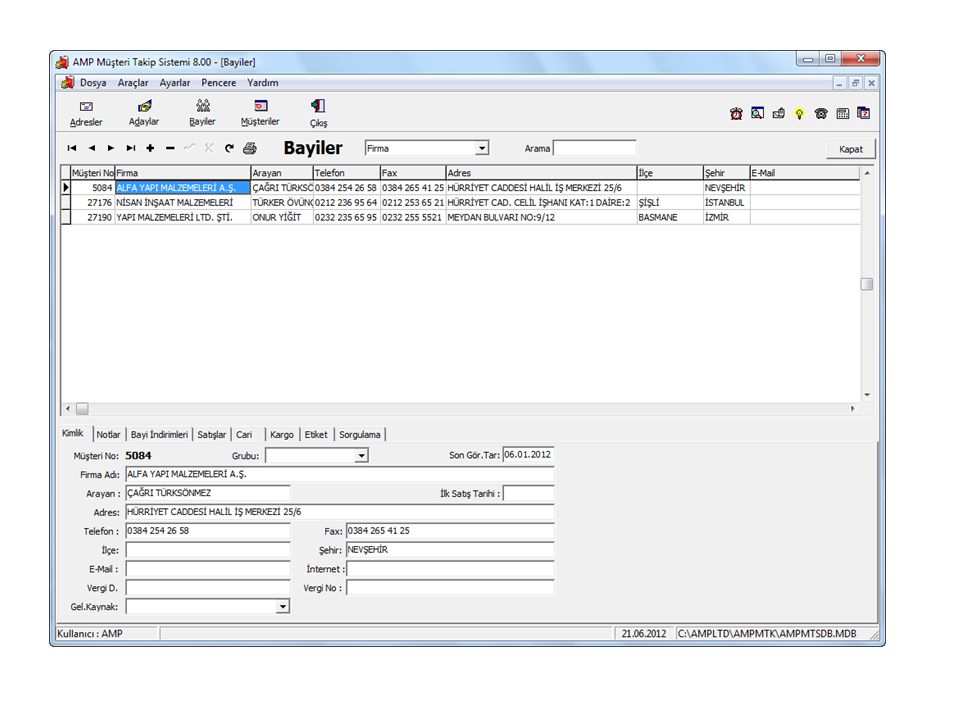Click the yellow light bulb icon

[x=800, y=113]
